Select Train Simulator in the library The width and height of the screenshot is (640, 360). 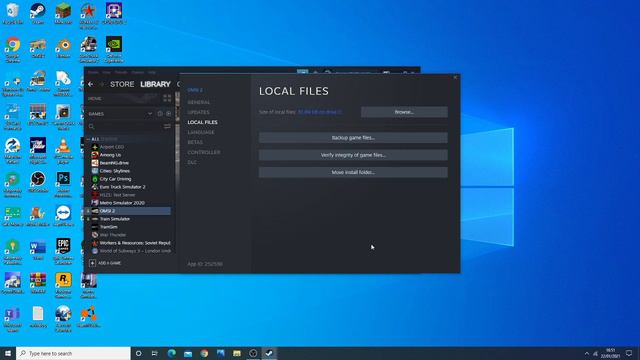pyautogui.click(x=115, y=219)
